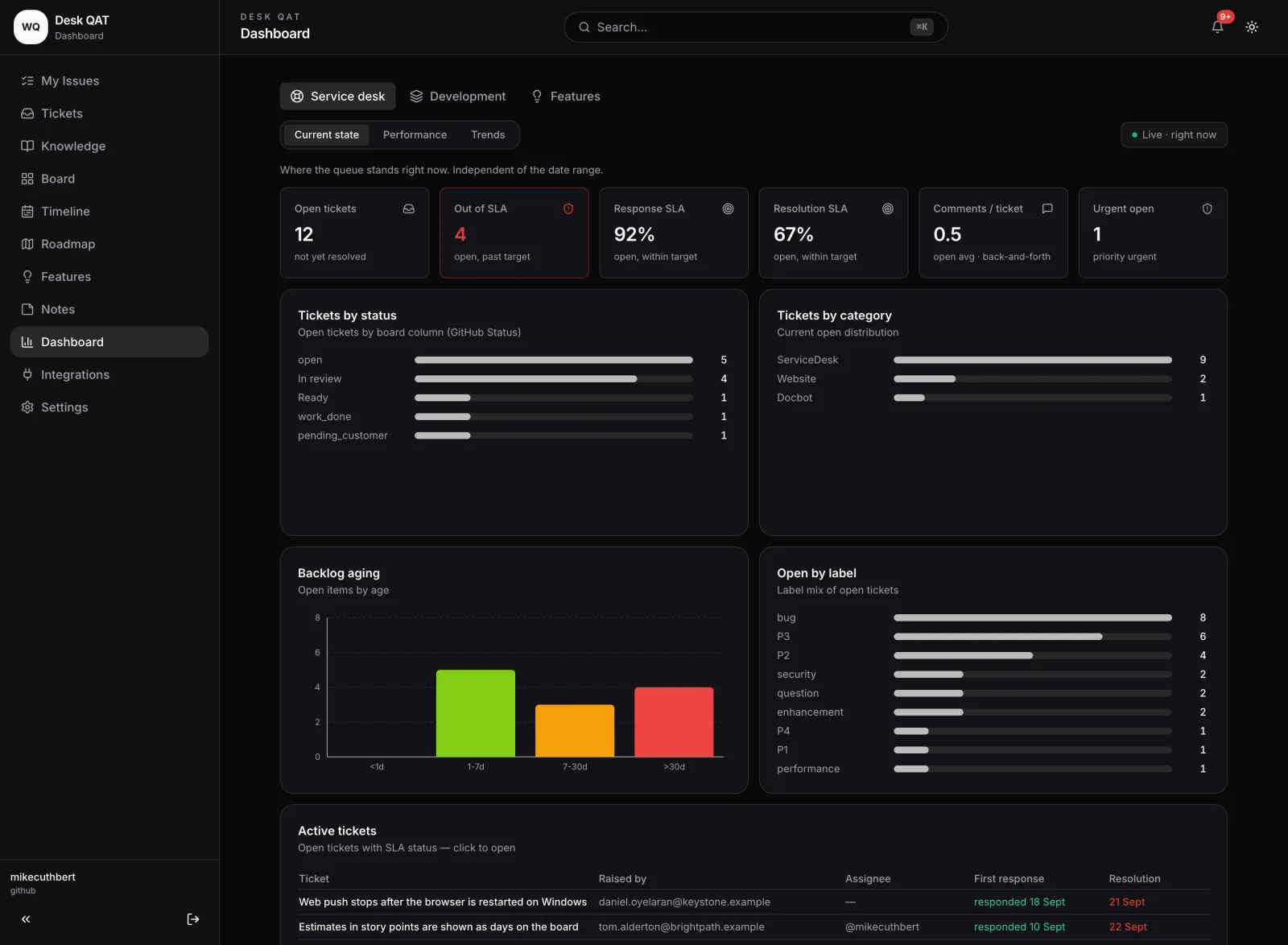Click the 'security' label row

(992, 675)
